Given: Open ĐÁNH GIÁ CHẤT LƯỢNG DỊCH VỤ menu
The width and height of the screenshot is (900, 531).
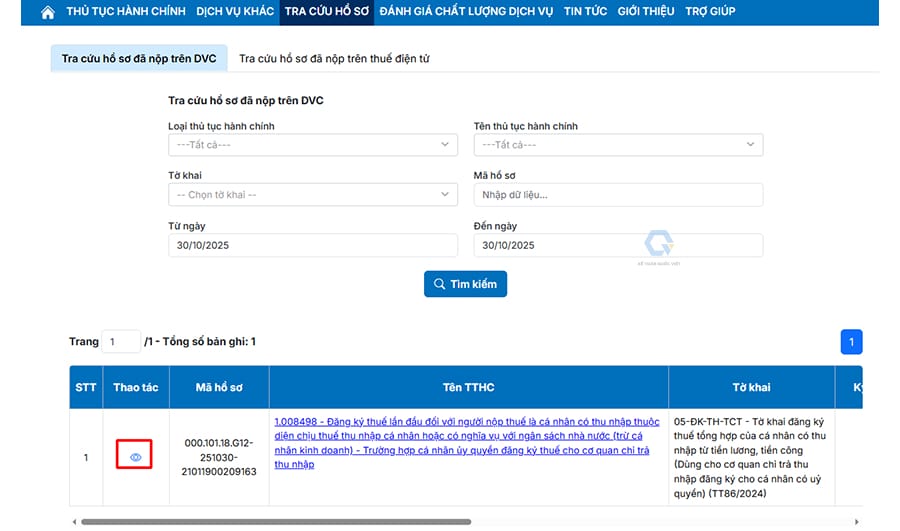Looking at the screenshot, I should point(465,12).
